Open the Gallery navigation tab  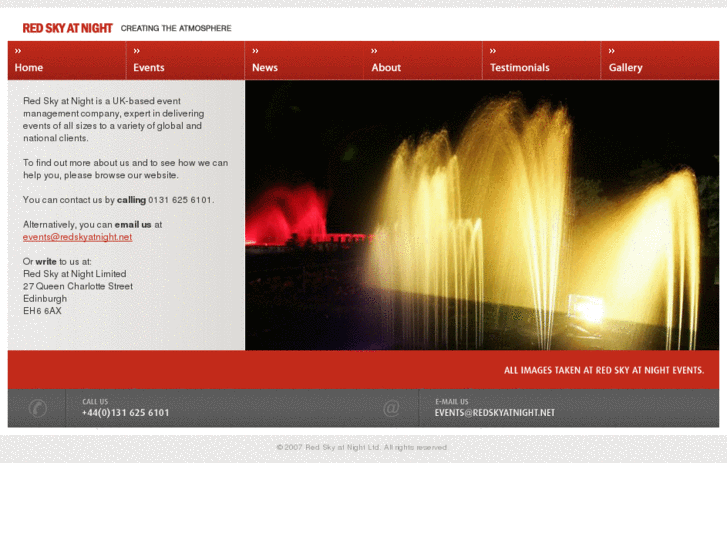pyautogui.click(x=660, y=60)
